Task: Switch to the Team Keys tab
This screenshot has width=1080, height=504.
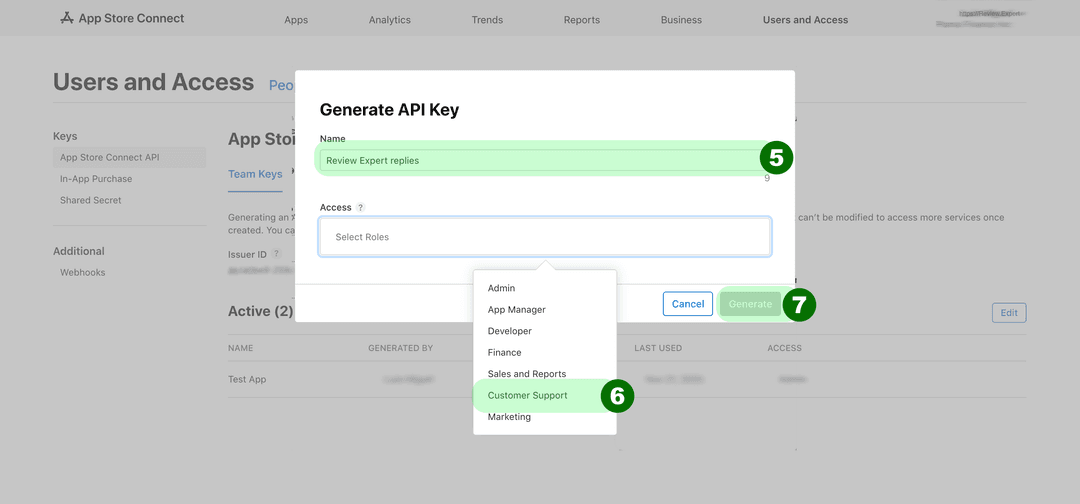Action: (x=255, y=174)
